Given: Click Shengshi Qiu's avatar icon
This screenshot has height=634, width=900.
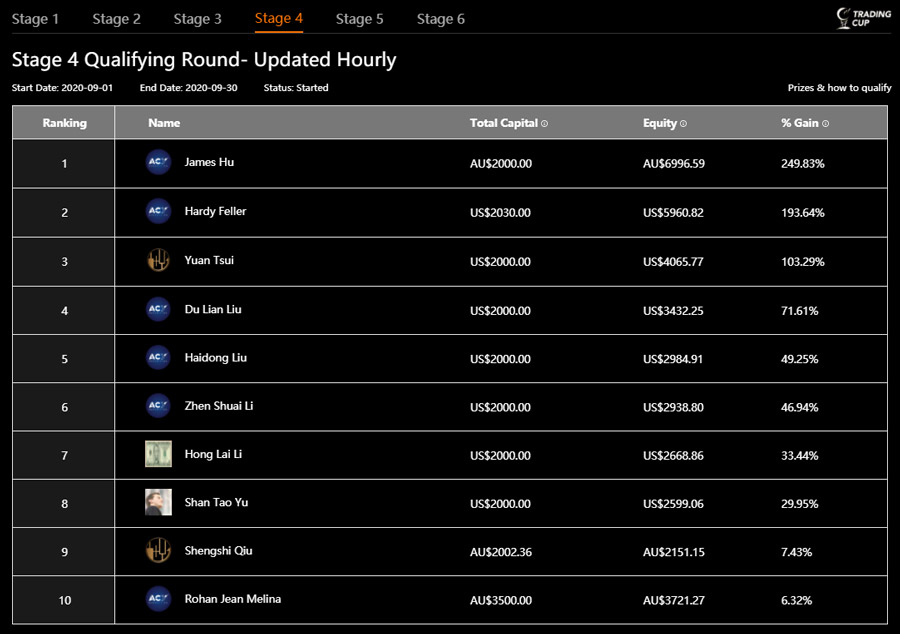Looking at the screenshot, I should click(158, 551).
